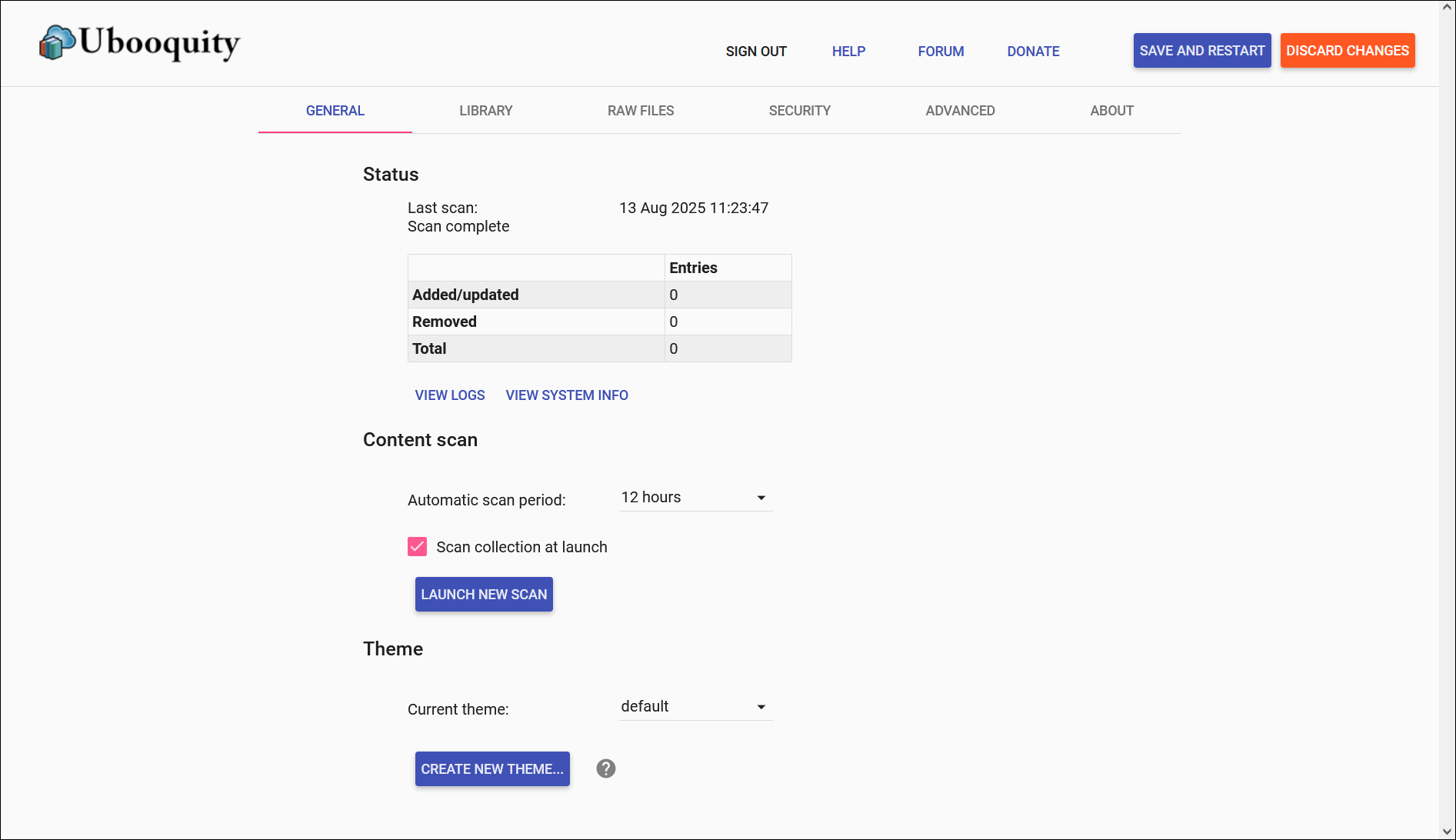This screenshot has width=1456, height=840.
Task: Click the 'Last scan:' label
Action: [442, 208]
